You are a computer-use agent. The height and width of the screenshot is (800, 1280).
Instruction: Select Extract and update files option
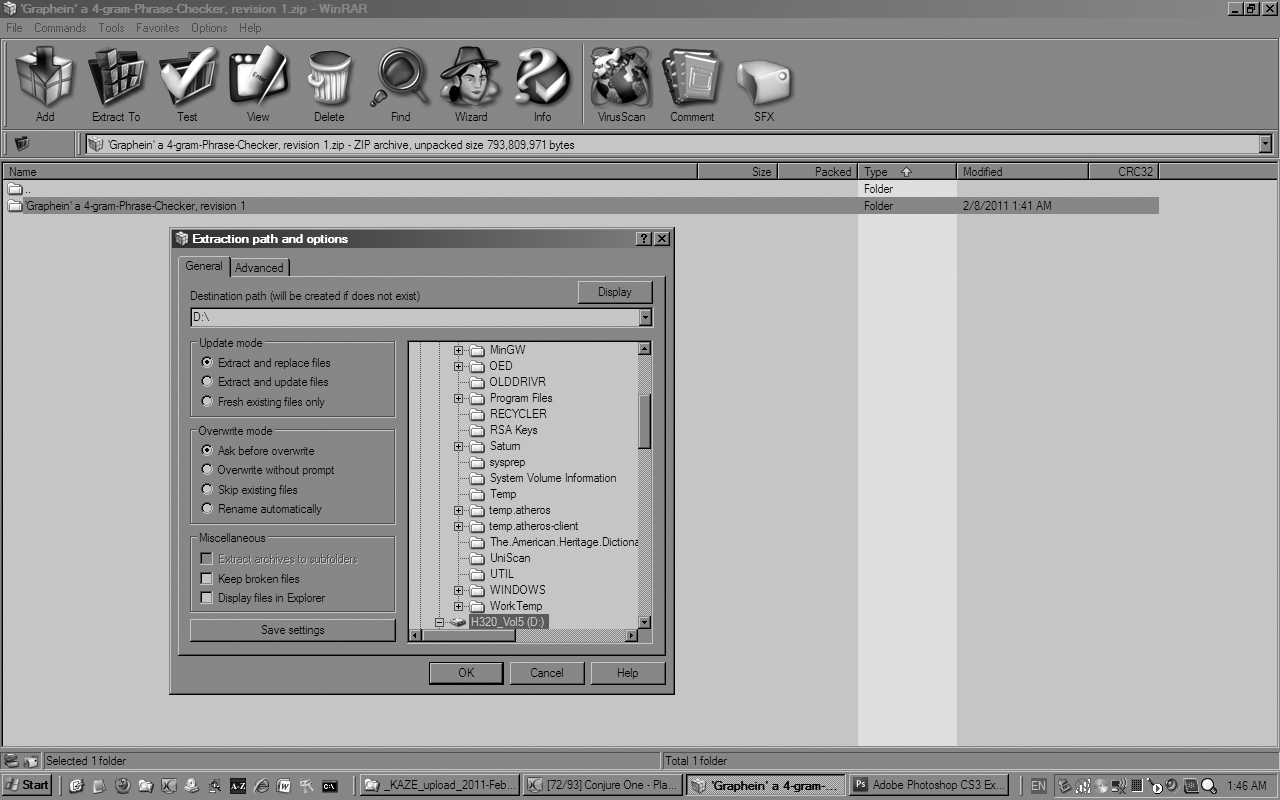pyautogui.click(x=207, y=382)
